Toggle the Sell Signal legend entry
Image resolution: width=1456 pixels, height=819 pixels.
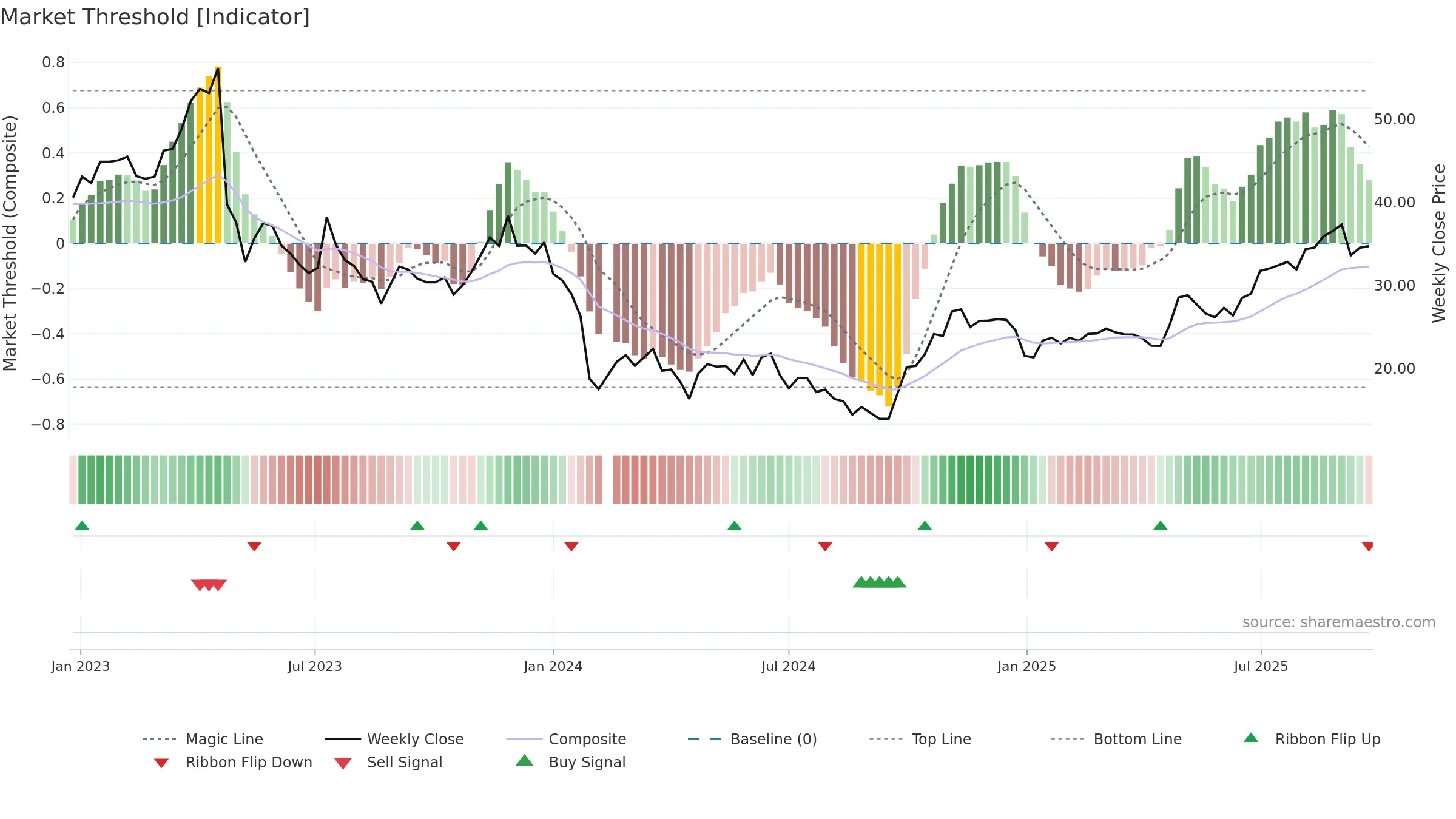click(x=388, y=762)
